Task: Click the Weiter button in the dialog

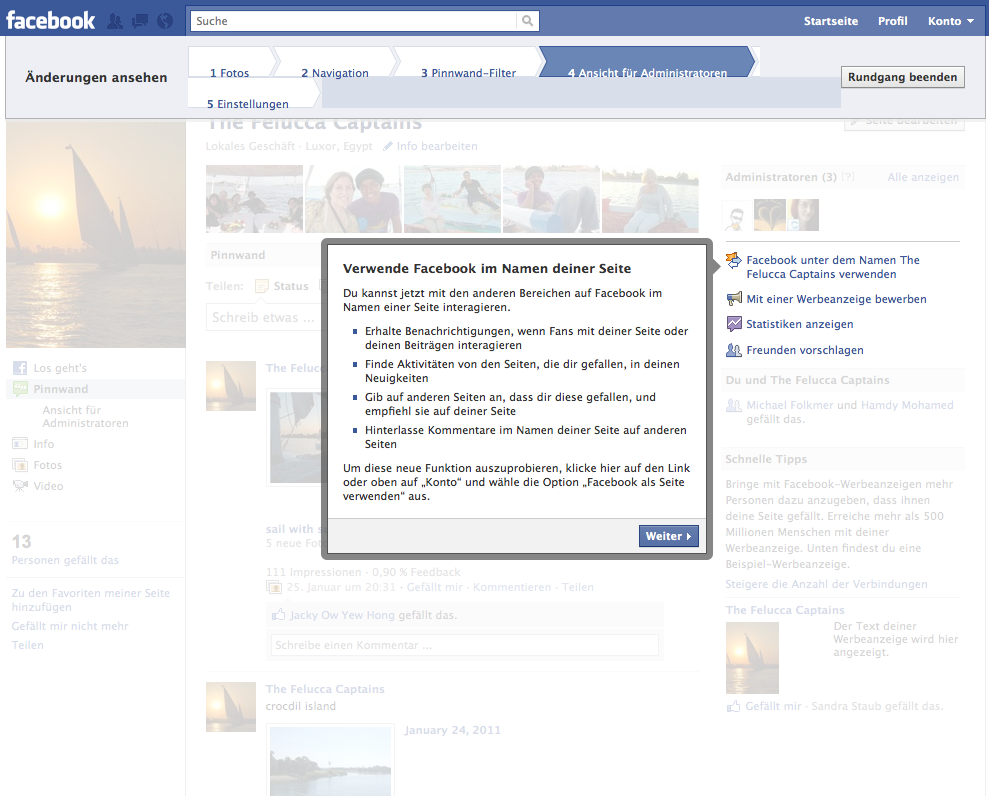Action: pos(669,536)
